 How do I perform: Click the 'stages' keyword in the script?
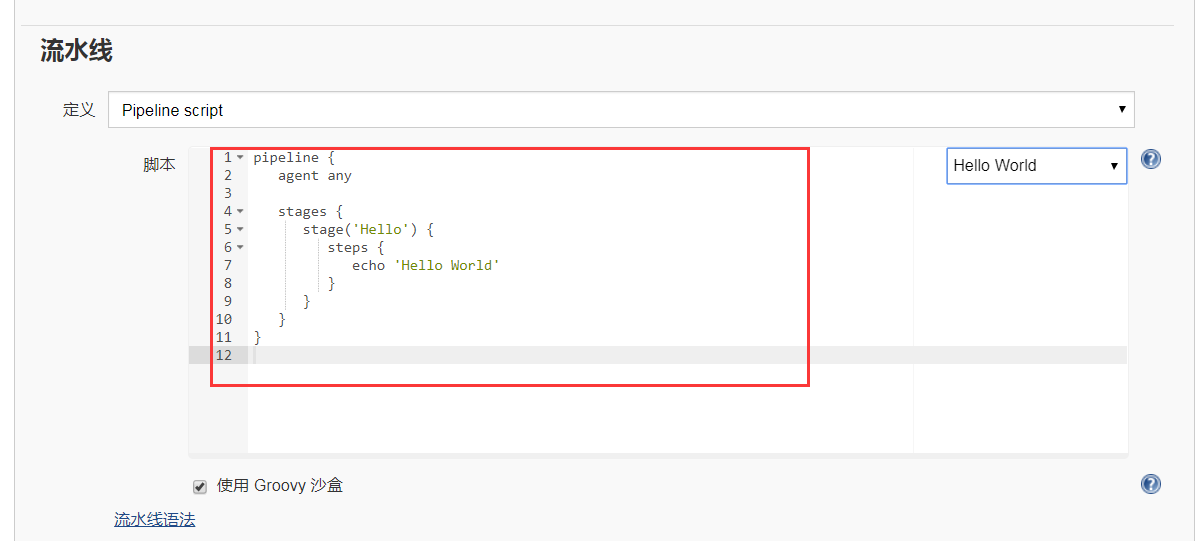[302, 211]
